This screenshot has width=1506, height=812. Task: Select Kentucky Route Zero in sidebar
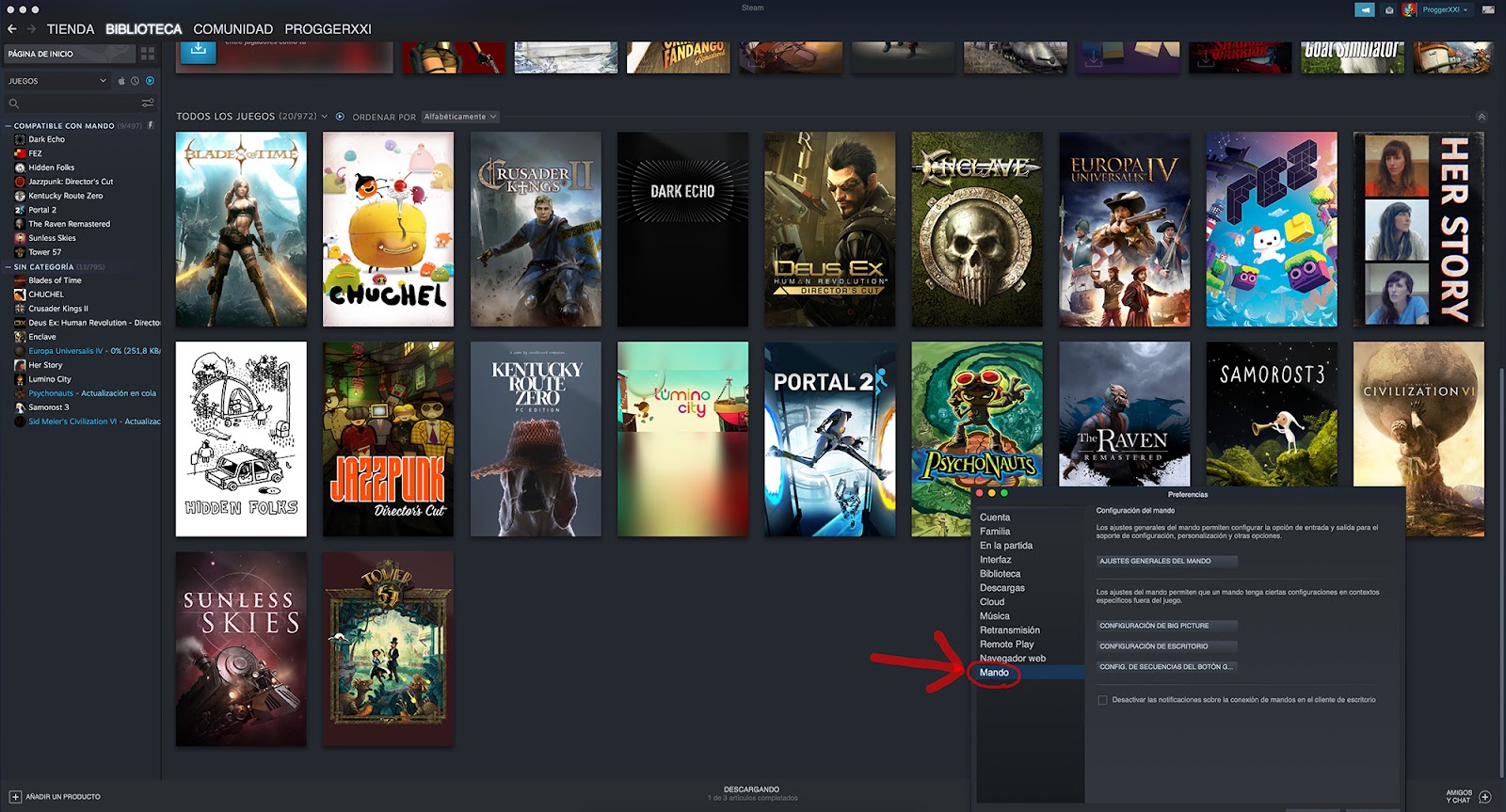(66, 196)
